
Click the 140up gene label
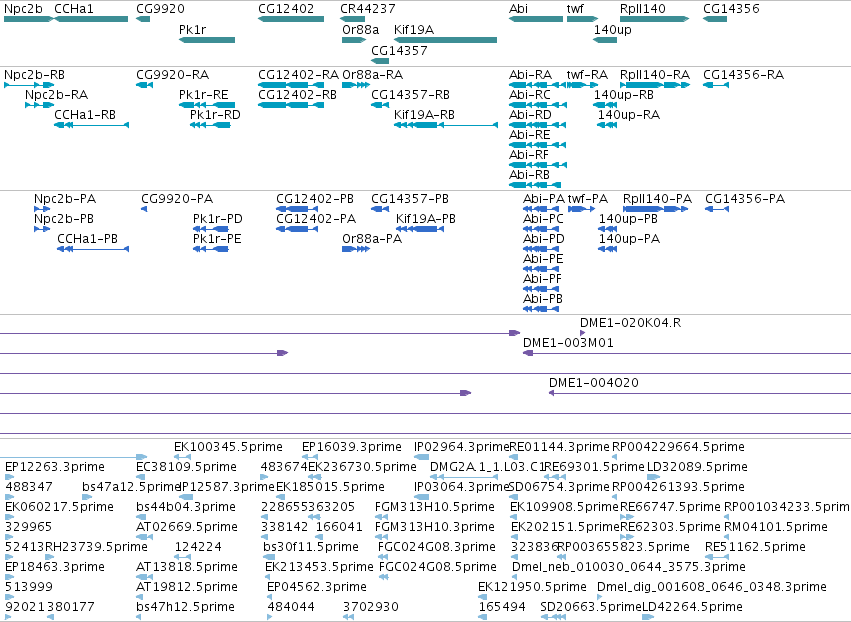613,29
